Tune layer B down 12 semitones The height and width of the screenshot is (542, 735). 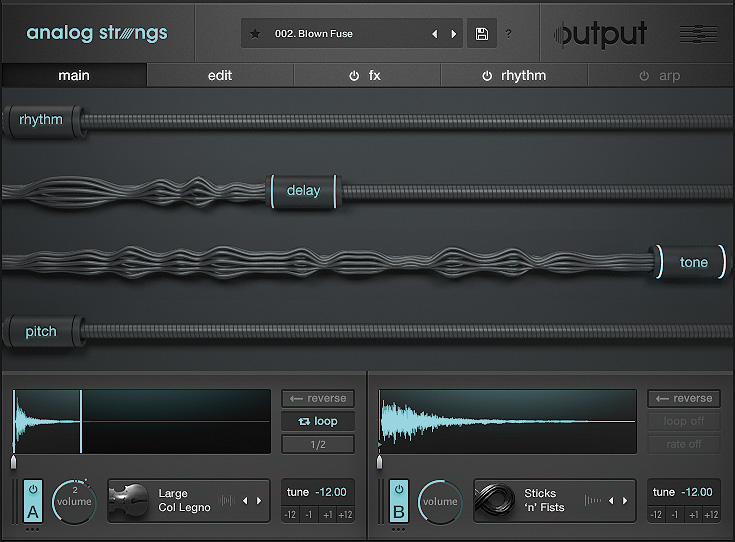(x=656, y=515)
